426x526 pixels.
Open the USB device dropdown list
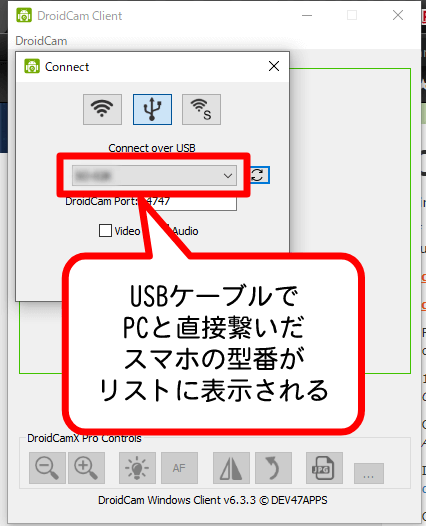point(154,175)
